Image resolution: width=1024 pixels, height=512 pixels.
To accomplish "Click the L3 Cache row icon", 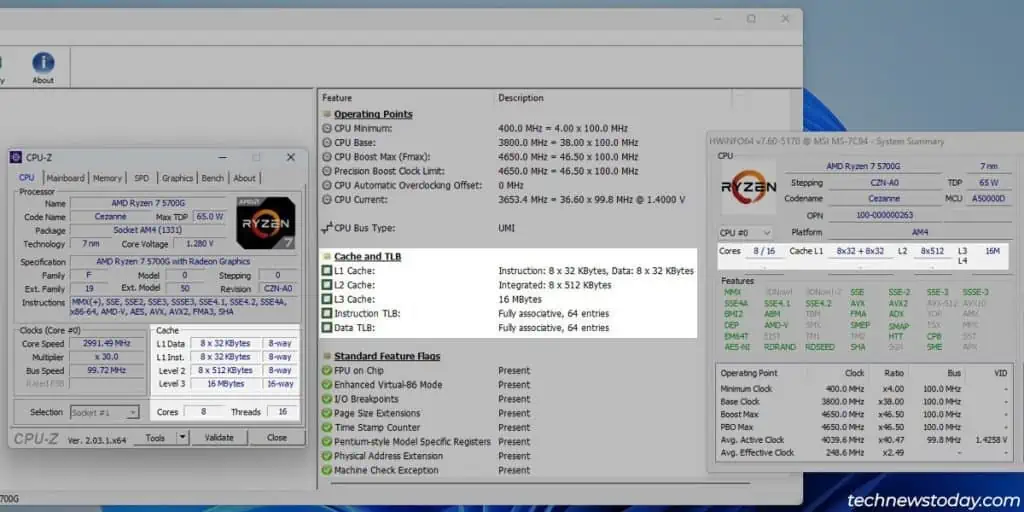I will click(327, 299).
